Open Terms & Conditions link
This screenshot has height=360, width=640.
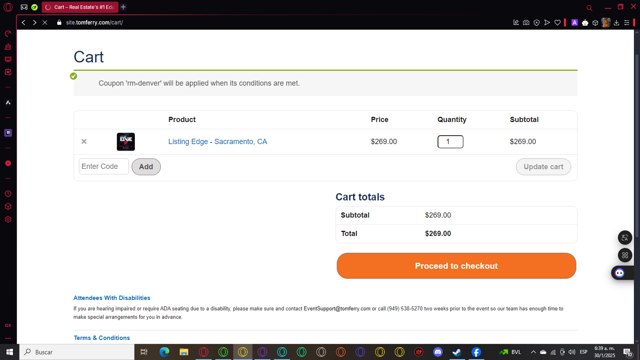coord(102,338)
